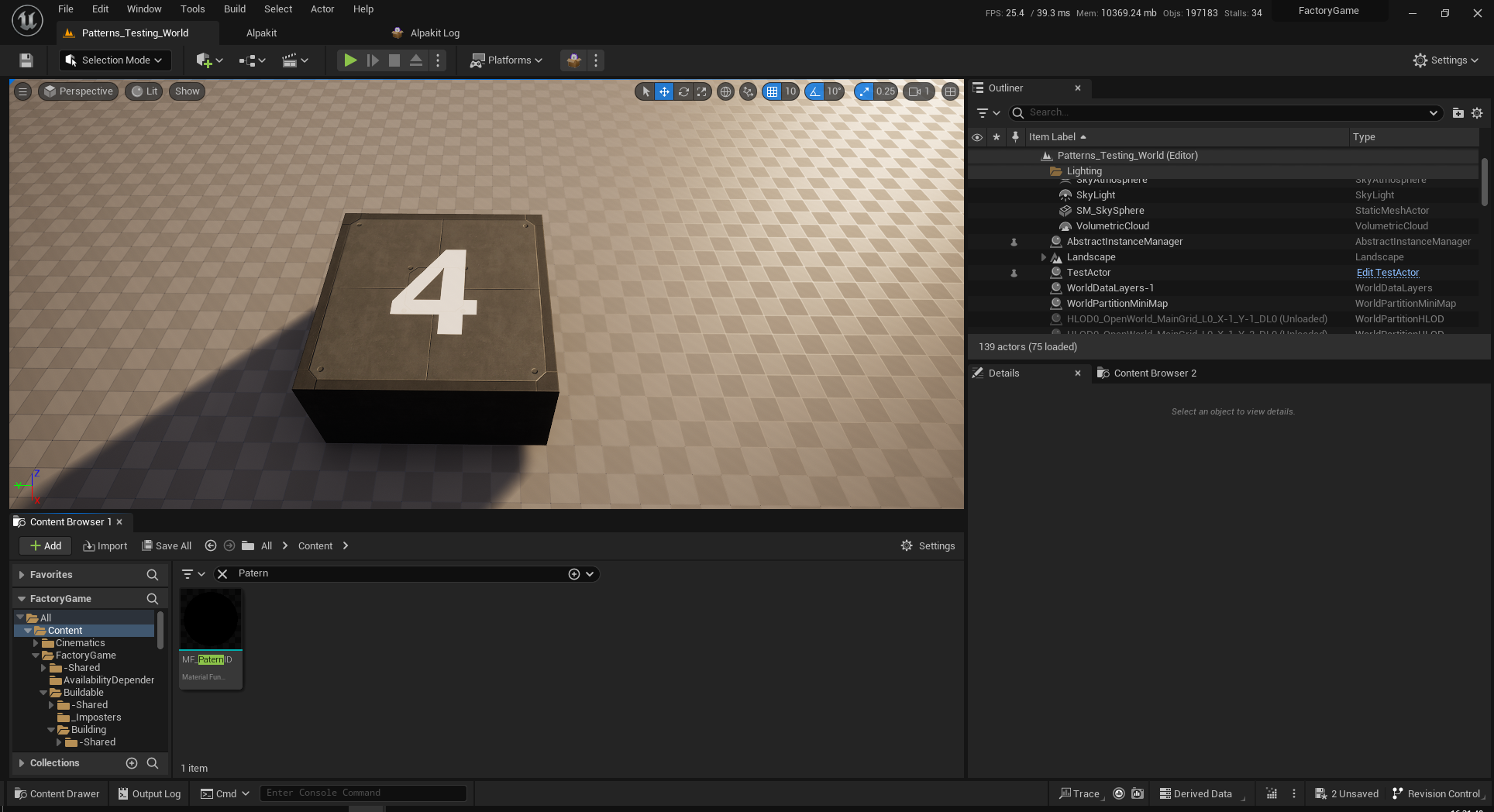The width and height of the screenshot is (1494, 812).
Task: Expand the Landscape actor in the Outliner
Action: pos(1044,257)
